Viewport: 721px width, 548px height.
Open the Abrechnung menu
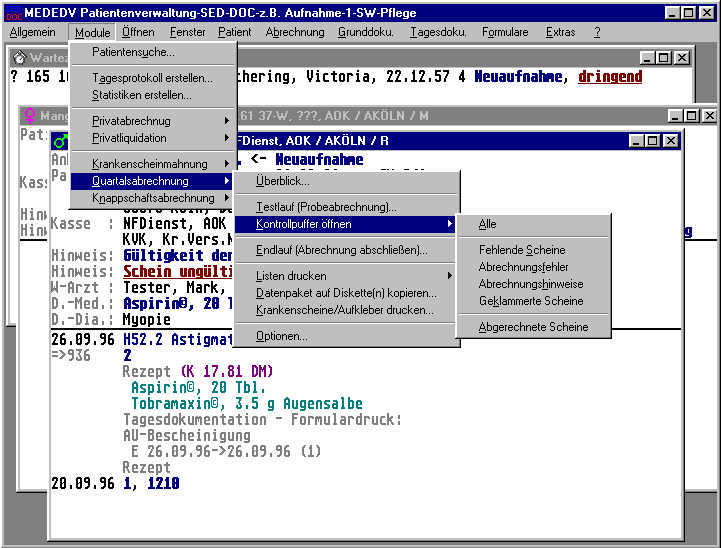[295, 32]
